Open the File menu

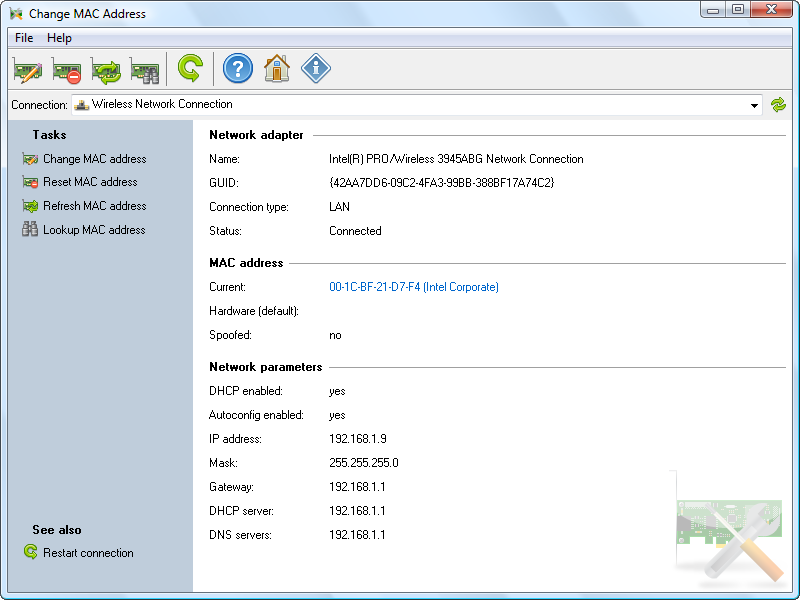(24, 38)
